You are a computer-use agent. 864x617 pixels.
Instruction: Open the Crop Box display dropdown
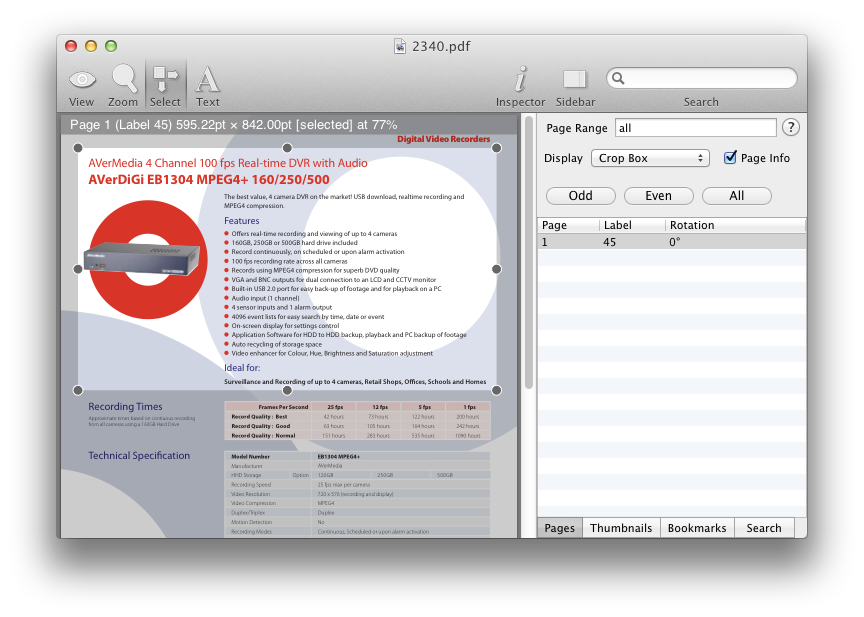point(650,158)
